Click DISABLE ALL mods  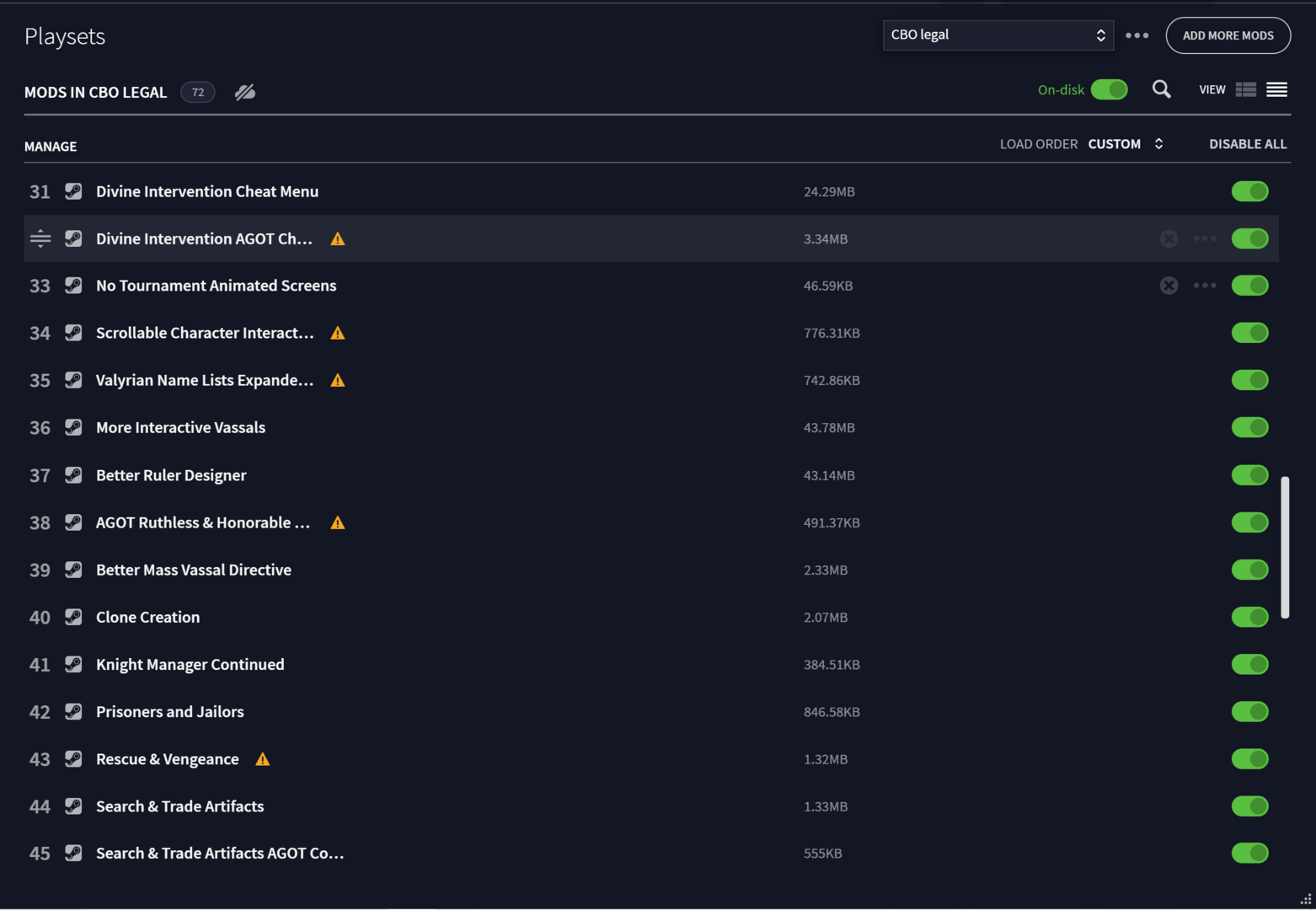[1248, 144]
